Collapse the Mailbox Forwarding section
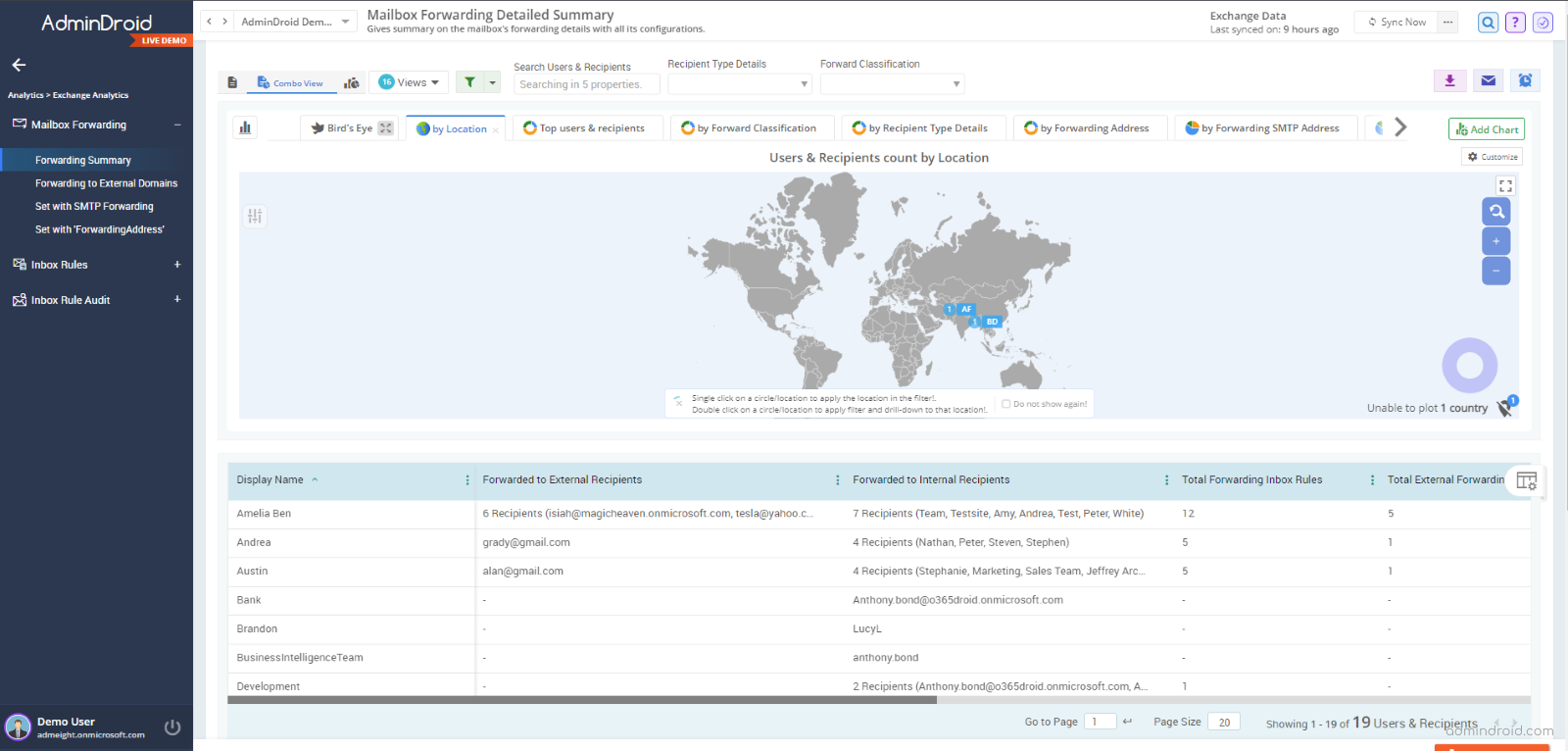 (177, 125)
